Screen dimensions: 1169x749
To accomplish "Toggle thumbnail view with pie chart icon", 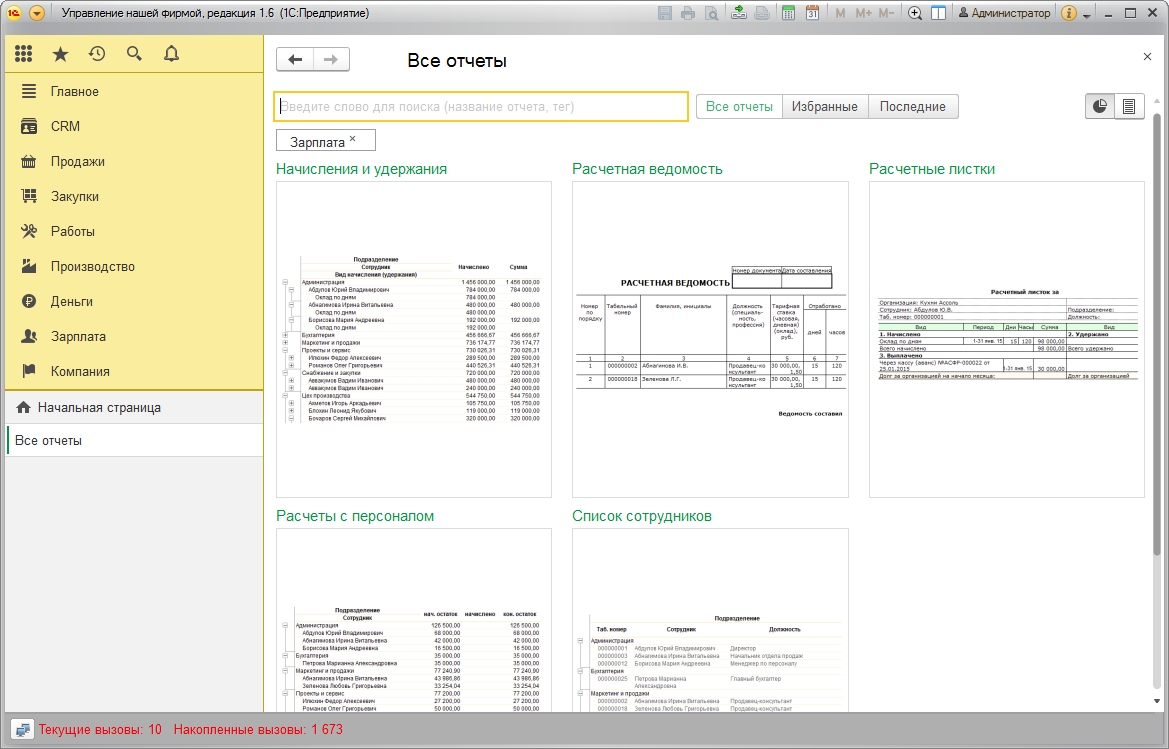I will pyautogui.click(x=1100, y=107).
